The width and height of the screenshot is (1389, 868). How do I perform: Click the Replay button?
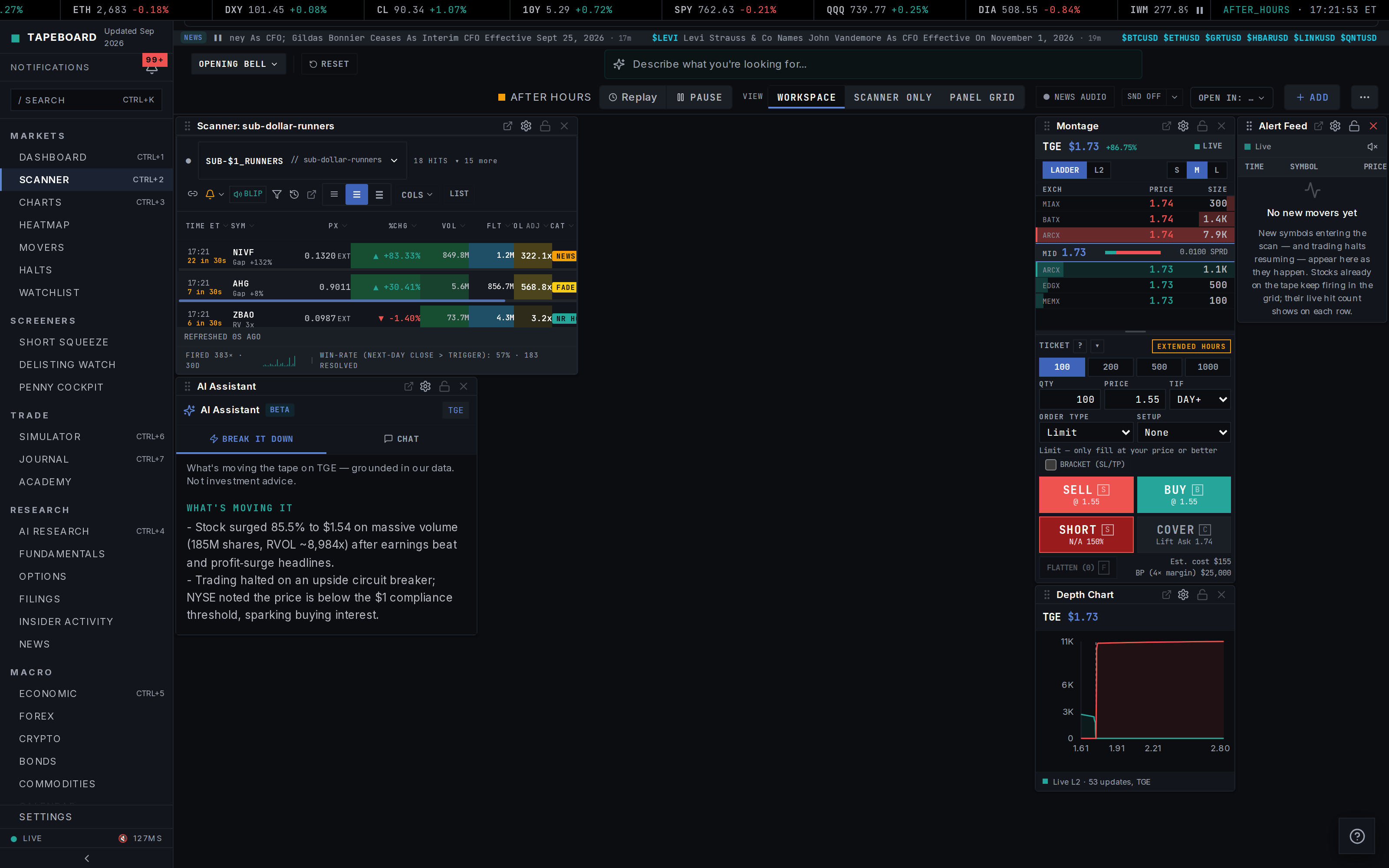point(632,97)
